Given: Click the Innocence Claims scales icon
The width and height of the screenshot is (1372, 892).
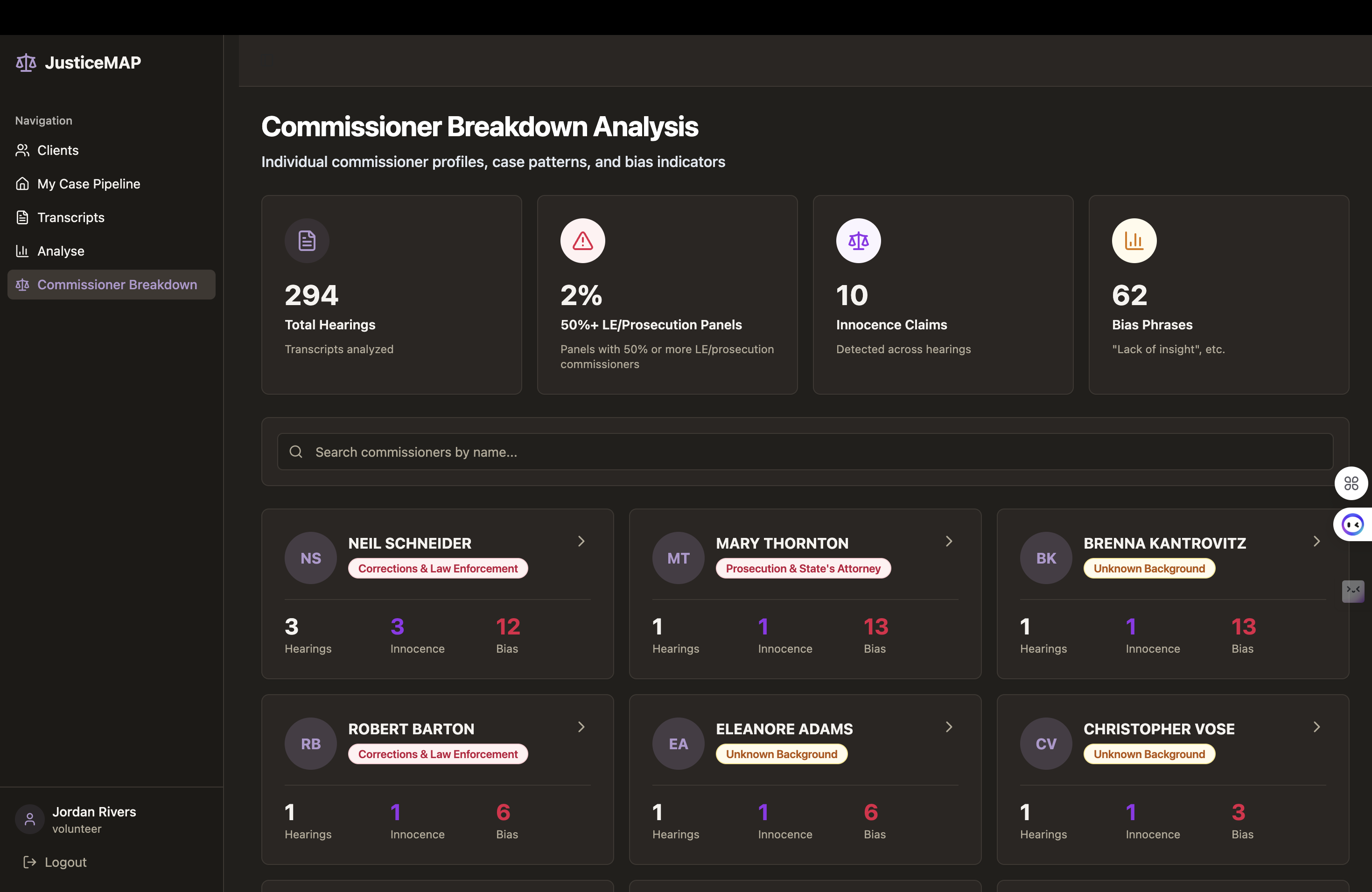Looking at the screenshot, I should [x=858, y=240].
